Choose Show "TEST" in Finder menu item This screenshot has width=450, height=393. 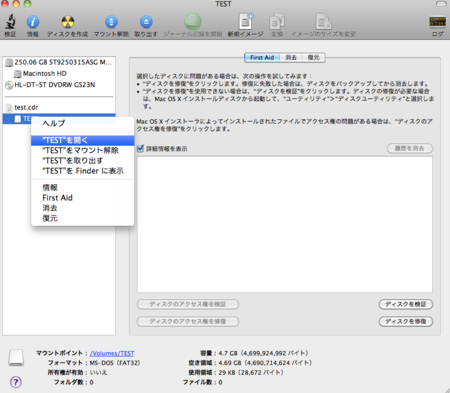pyautogui.click(x=83, y=171)
